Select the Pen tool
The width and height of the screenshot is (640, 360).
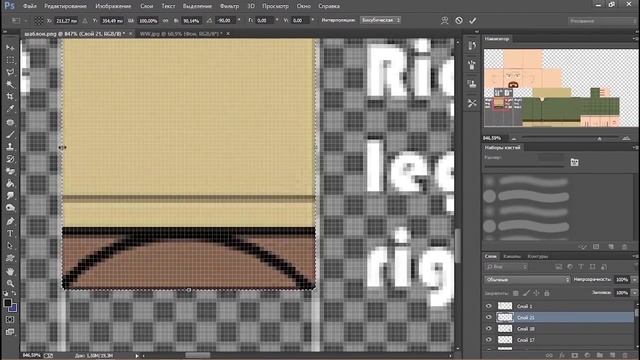(10, 221)
